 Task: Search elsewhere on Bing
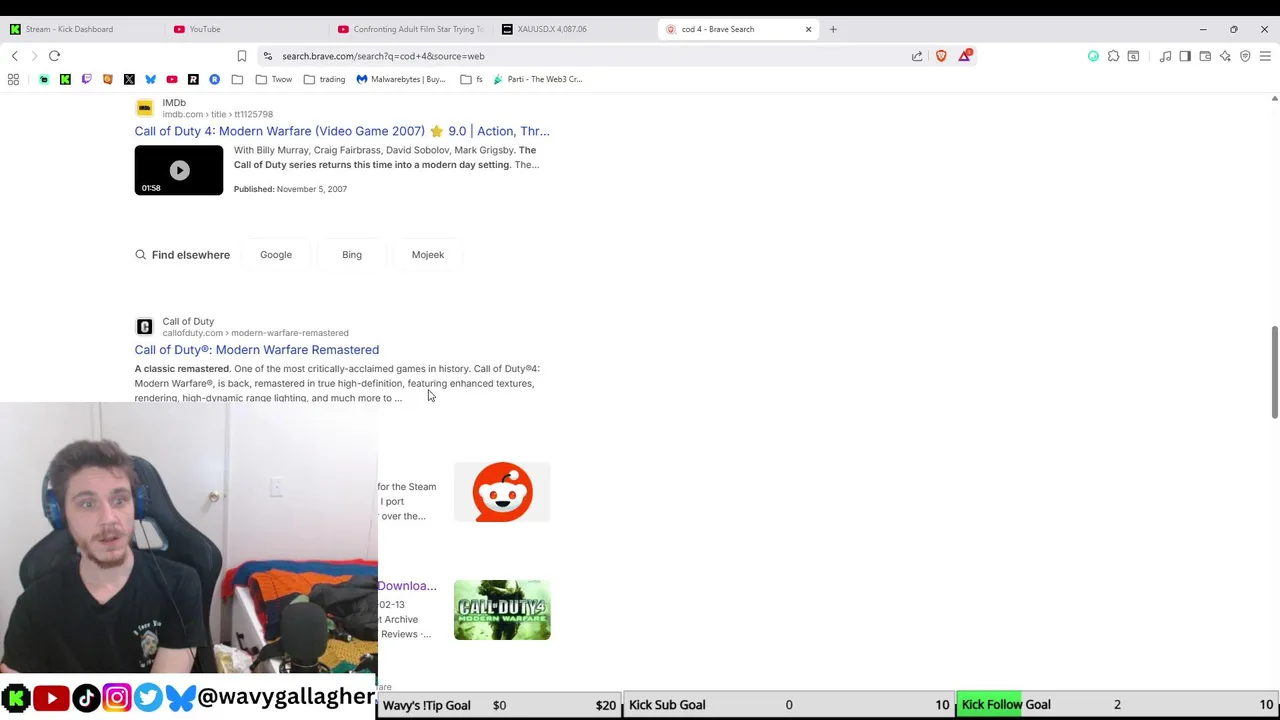point(352,255)
